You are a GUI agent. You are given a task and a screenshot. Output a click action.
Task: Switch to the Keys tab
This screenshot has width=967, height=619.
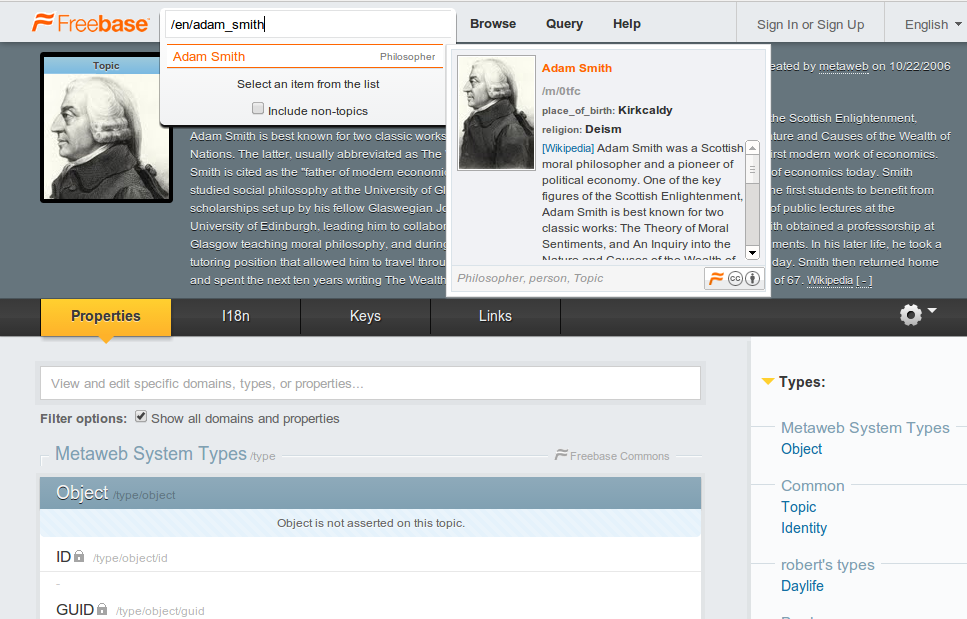(x=365, y=316)
